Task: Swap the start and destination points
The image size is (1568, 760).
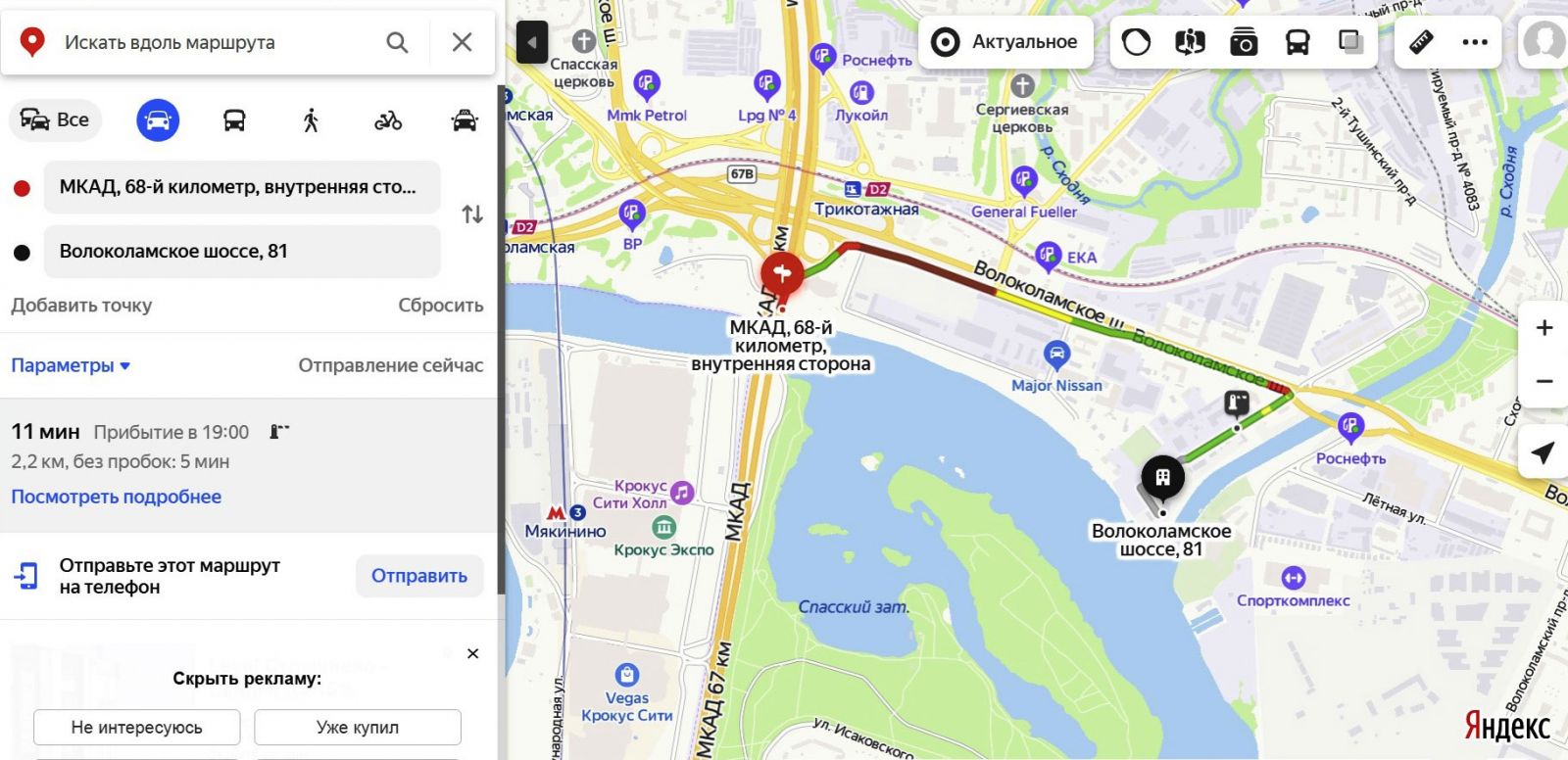Action: [472, 214]
